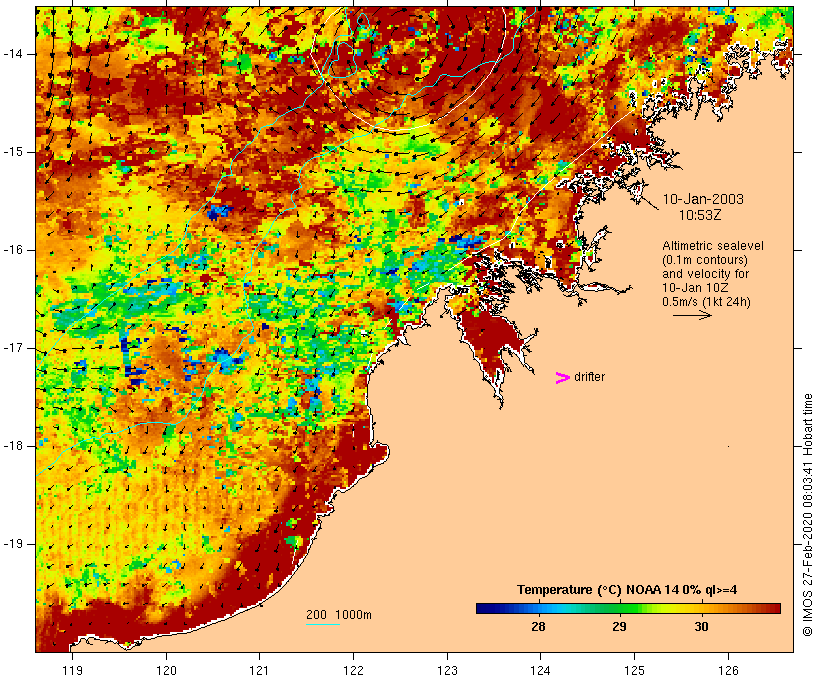820x680 pixels.
Task: Click longitude label 123
Action: (447, 670)
